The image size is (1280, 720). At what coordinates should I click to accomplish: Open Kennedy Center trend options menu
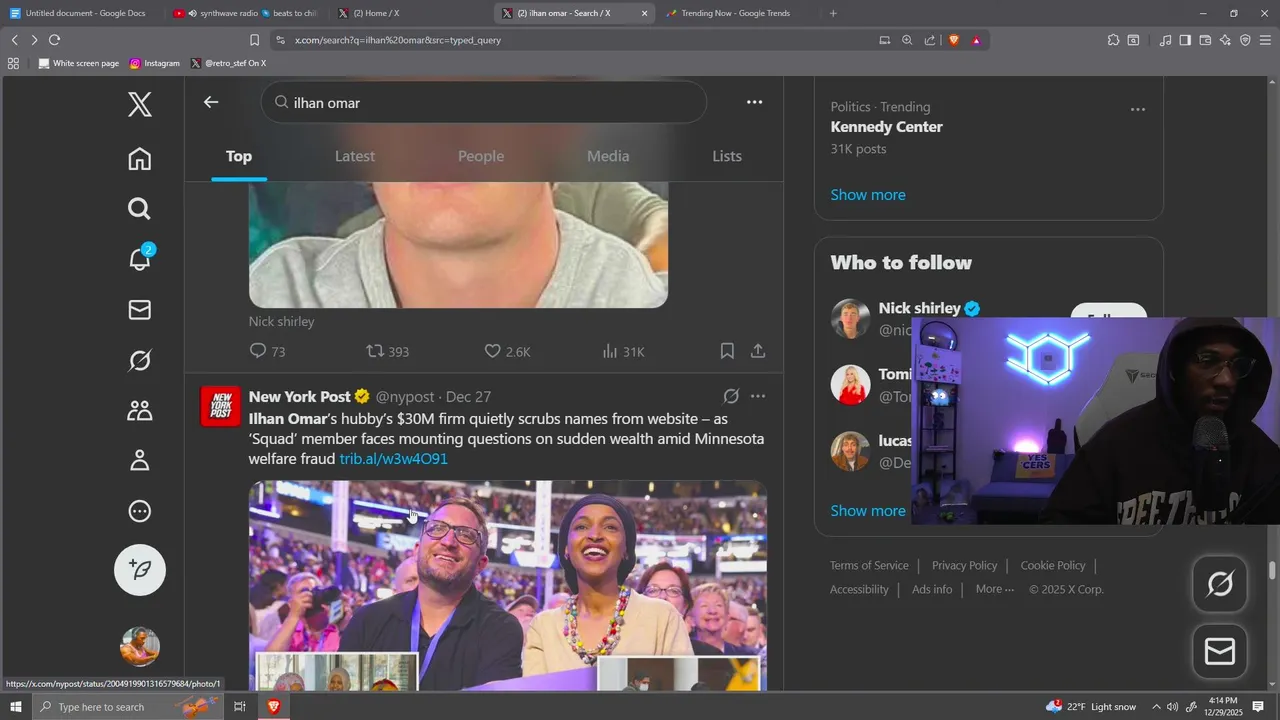click(x=1137, y=109)
